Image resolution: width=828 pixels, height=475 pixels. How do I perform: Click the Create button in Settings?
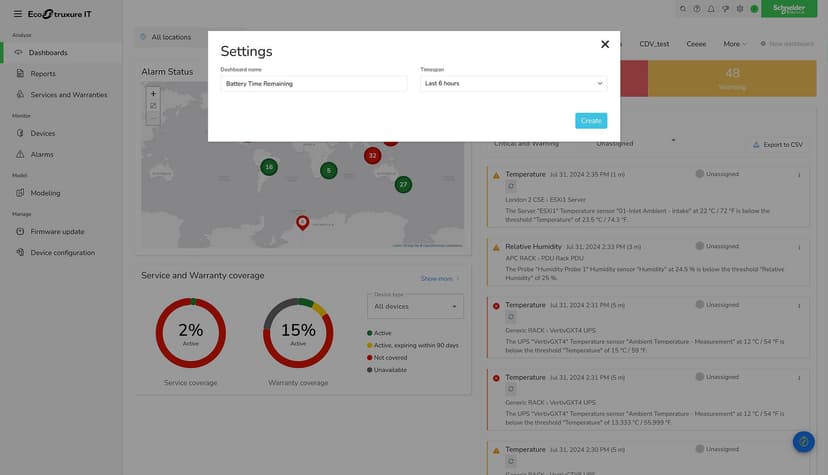tap(591, 121)
